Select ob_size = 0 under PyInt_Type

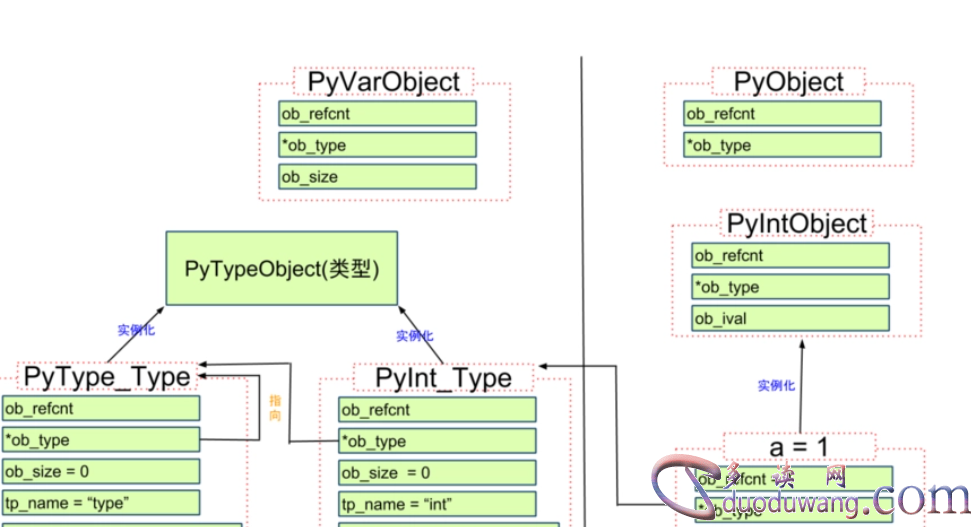[437, 473]
